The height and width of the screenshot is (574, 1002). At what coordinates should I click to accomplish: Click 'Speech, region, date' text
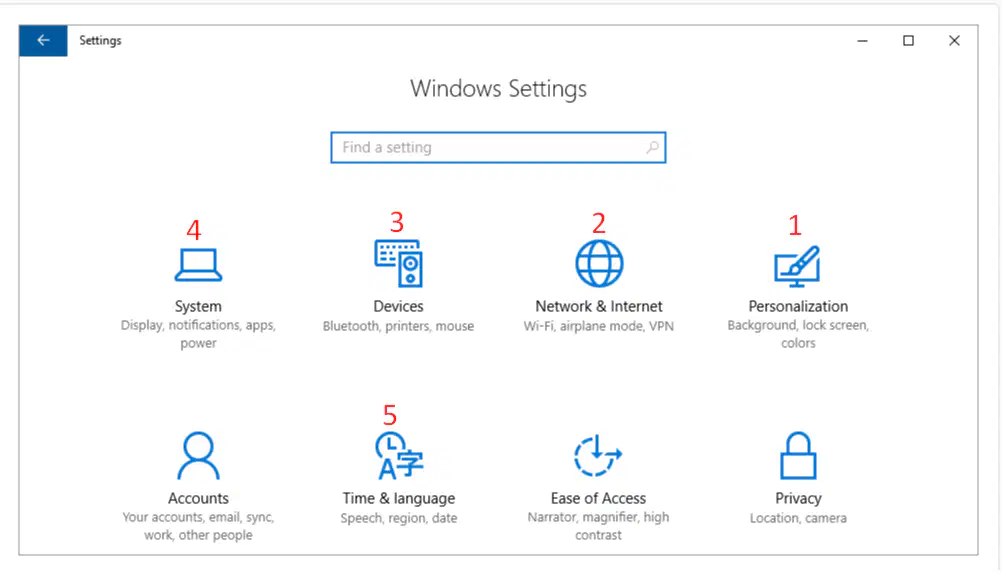point(399,518)
